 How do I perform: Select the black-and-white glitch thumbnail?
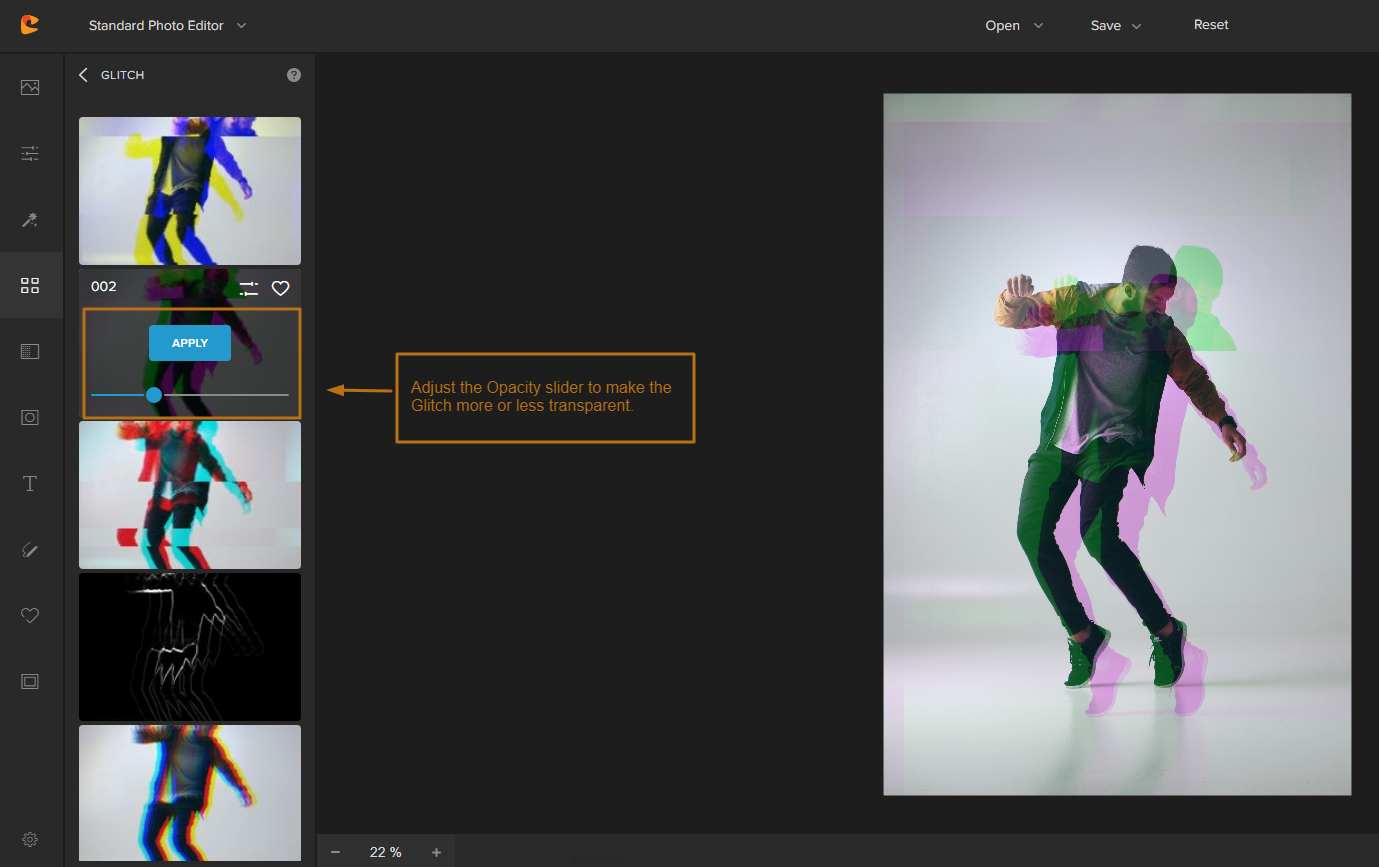pyautogui.click(x=190, y=646)
